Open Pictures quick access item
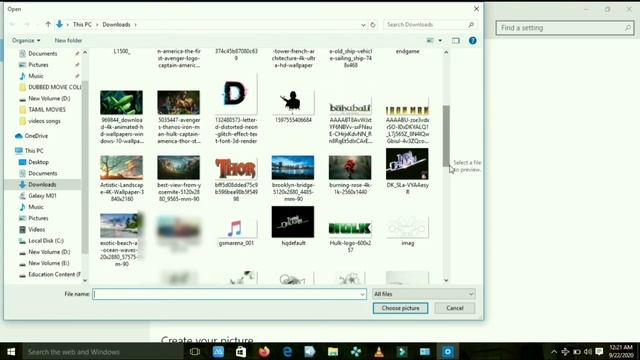This screenshot has height=360, width=640. [x=38, y=65]
